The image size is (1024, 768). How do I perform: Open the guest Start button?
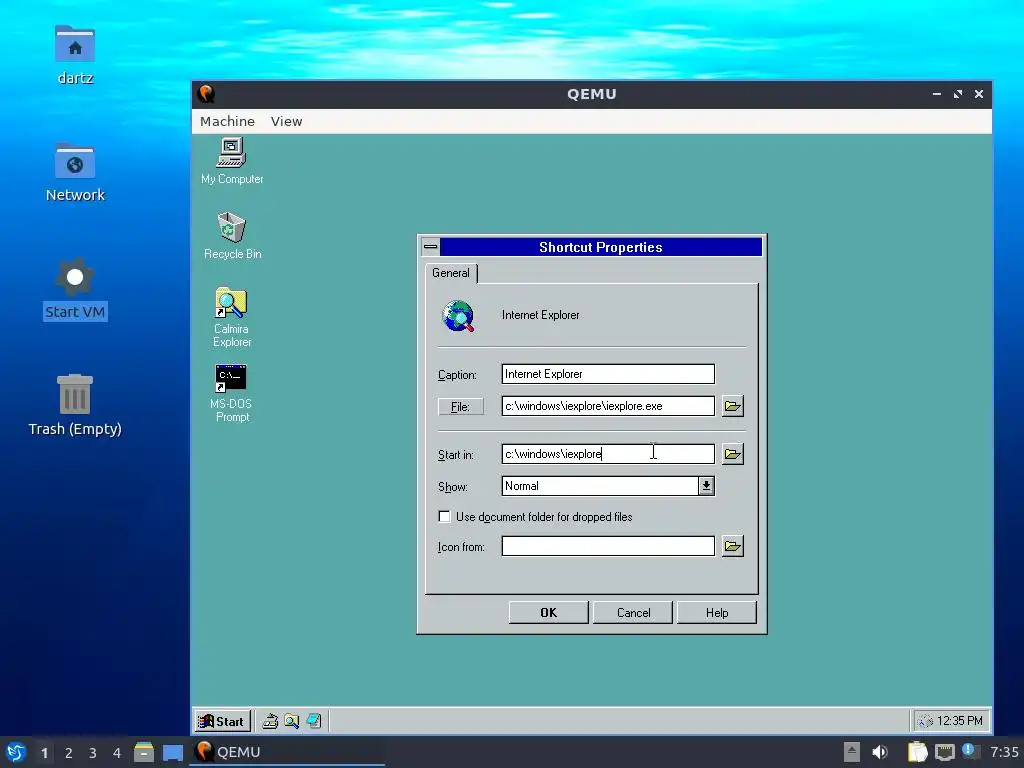(x=222, y=721)
